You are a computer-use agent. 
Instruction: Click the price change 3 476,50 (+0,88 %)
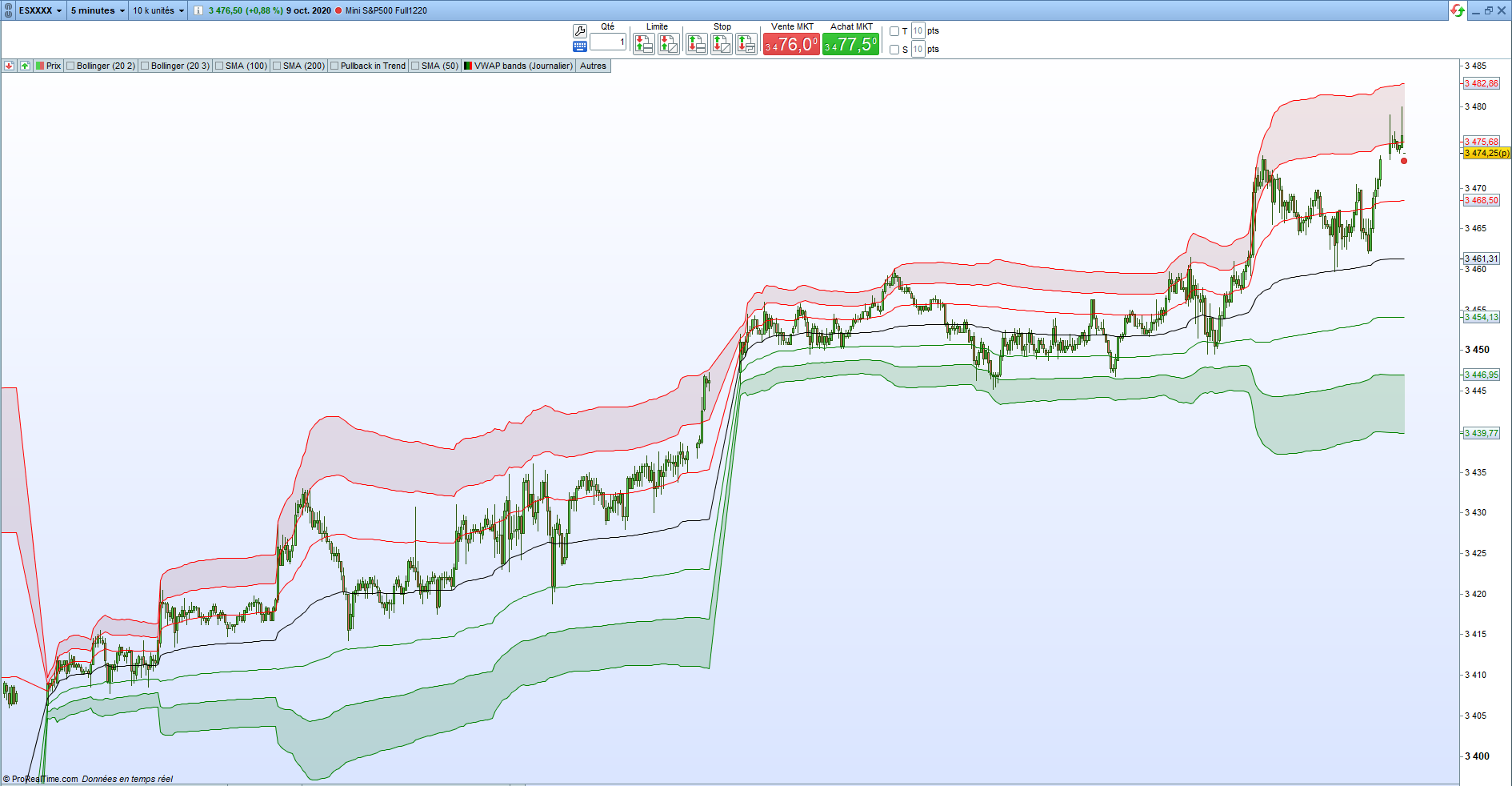[x=246, y=10]
